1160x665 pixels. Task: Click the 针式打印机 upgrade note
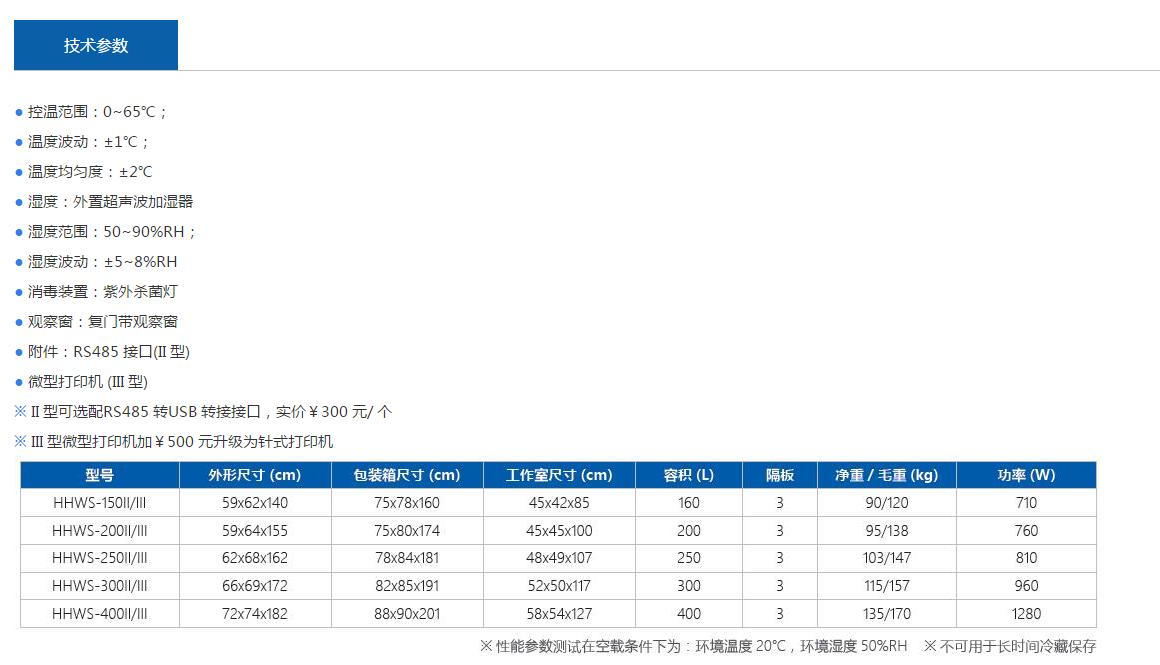[x=180, y=442]
